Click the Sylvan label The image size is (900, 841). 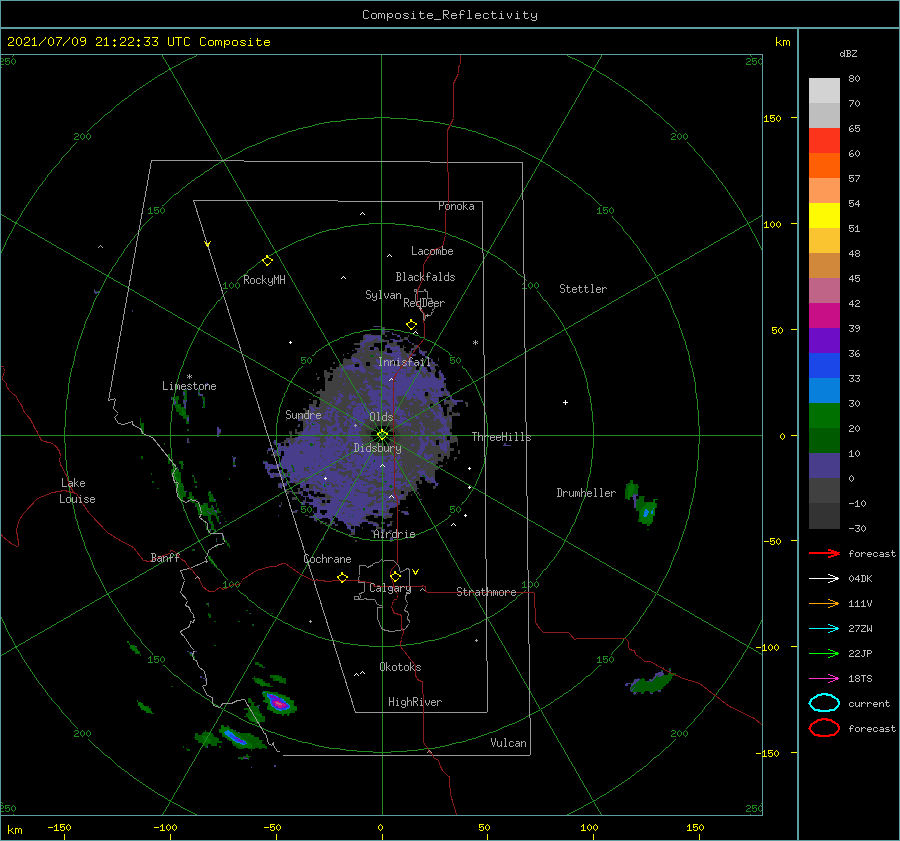click(383, 295)
